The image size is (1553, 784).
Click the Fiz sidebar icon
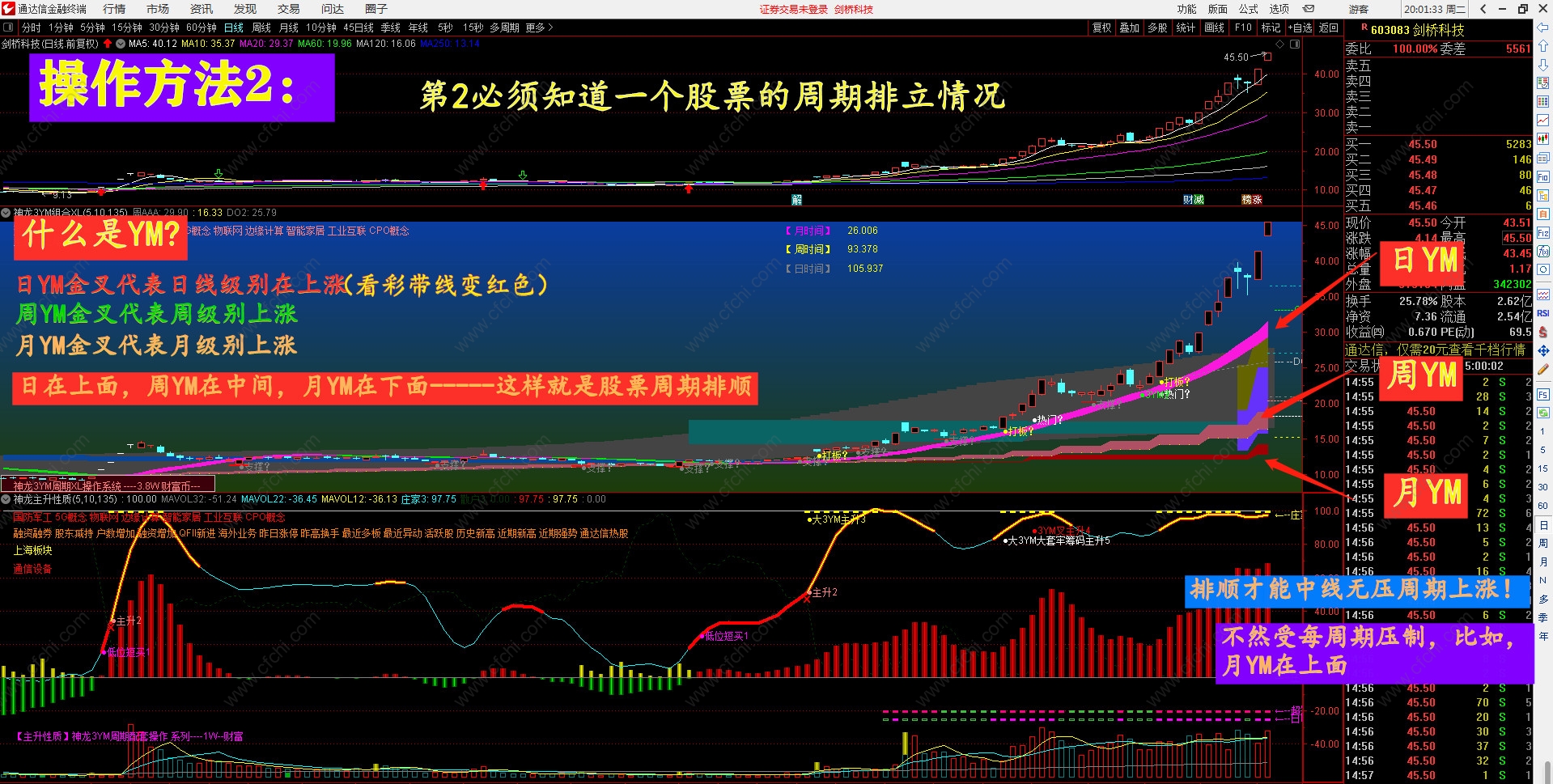[x=1543, y=233]
